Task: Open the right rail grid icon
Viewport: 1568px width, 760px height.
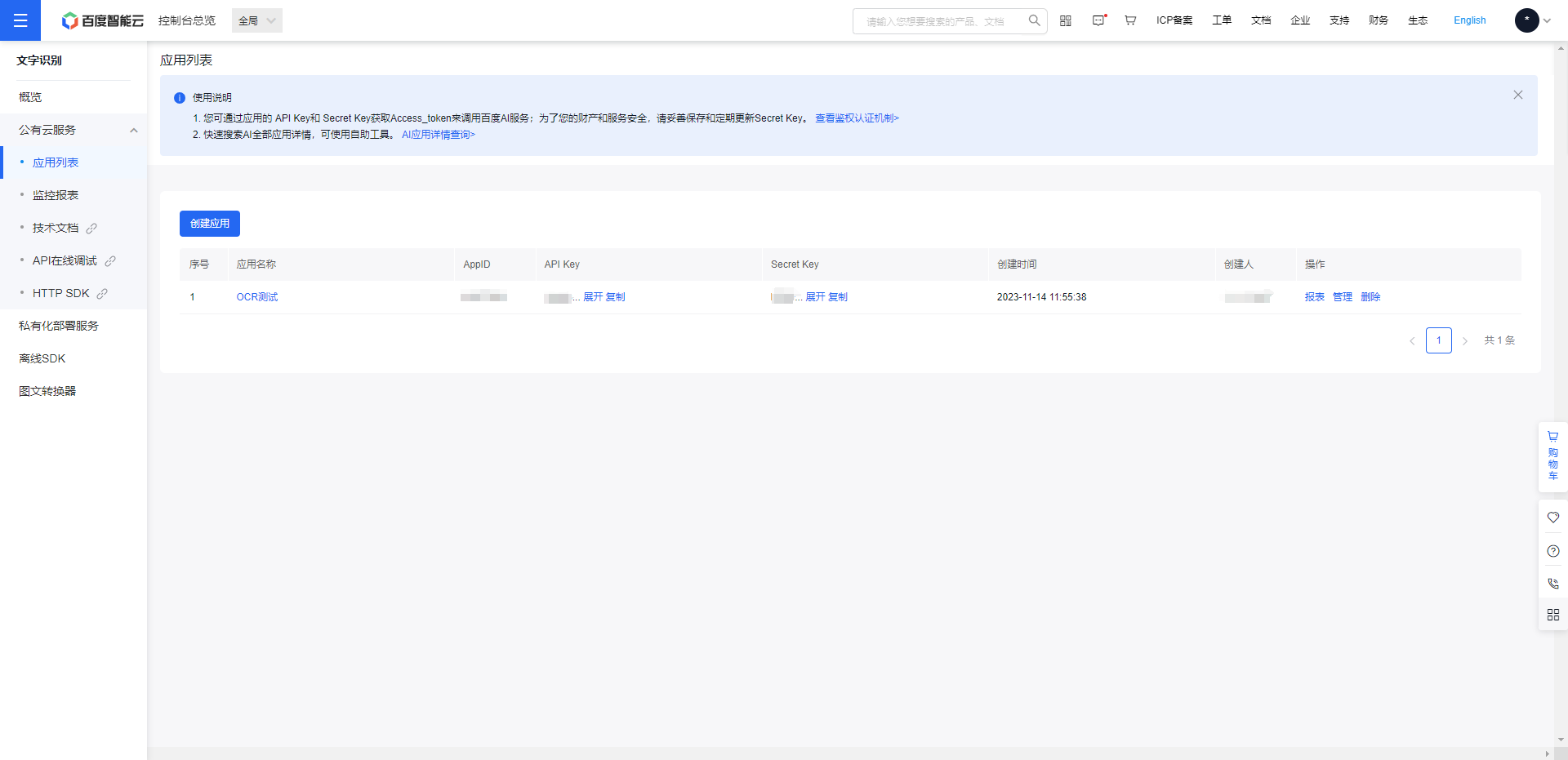Action: click(x=1553, y=615)
